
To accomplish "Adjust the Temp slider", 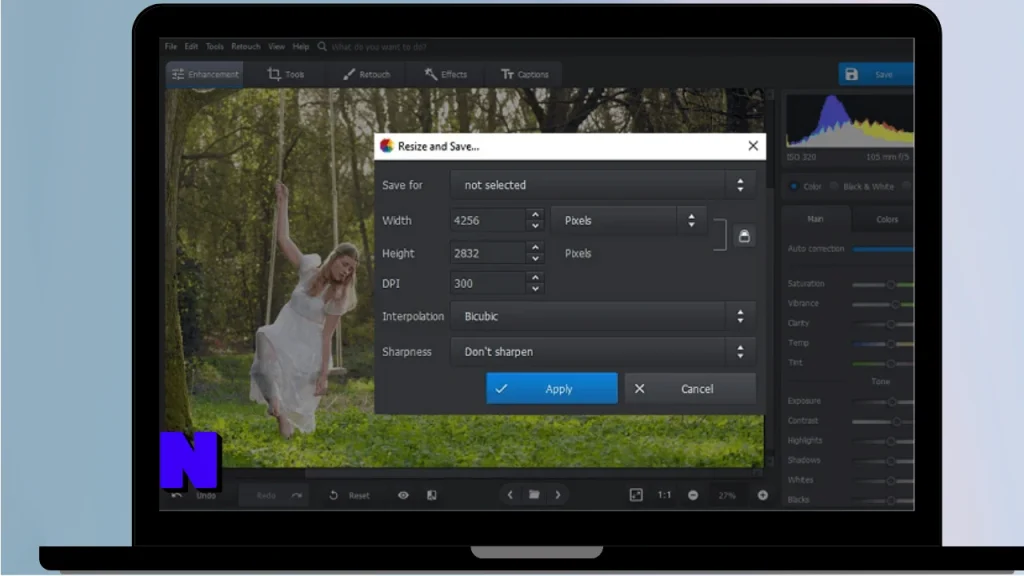I will tap(883, 344).
